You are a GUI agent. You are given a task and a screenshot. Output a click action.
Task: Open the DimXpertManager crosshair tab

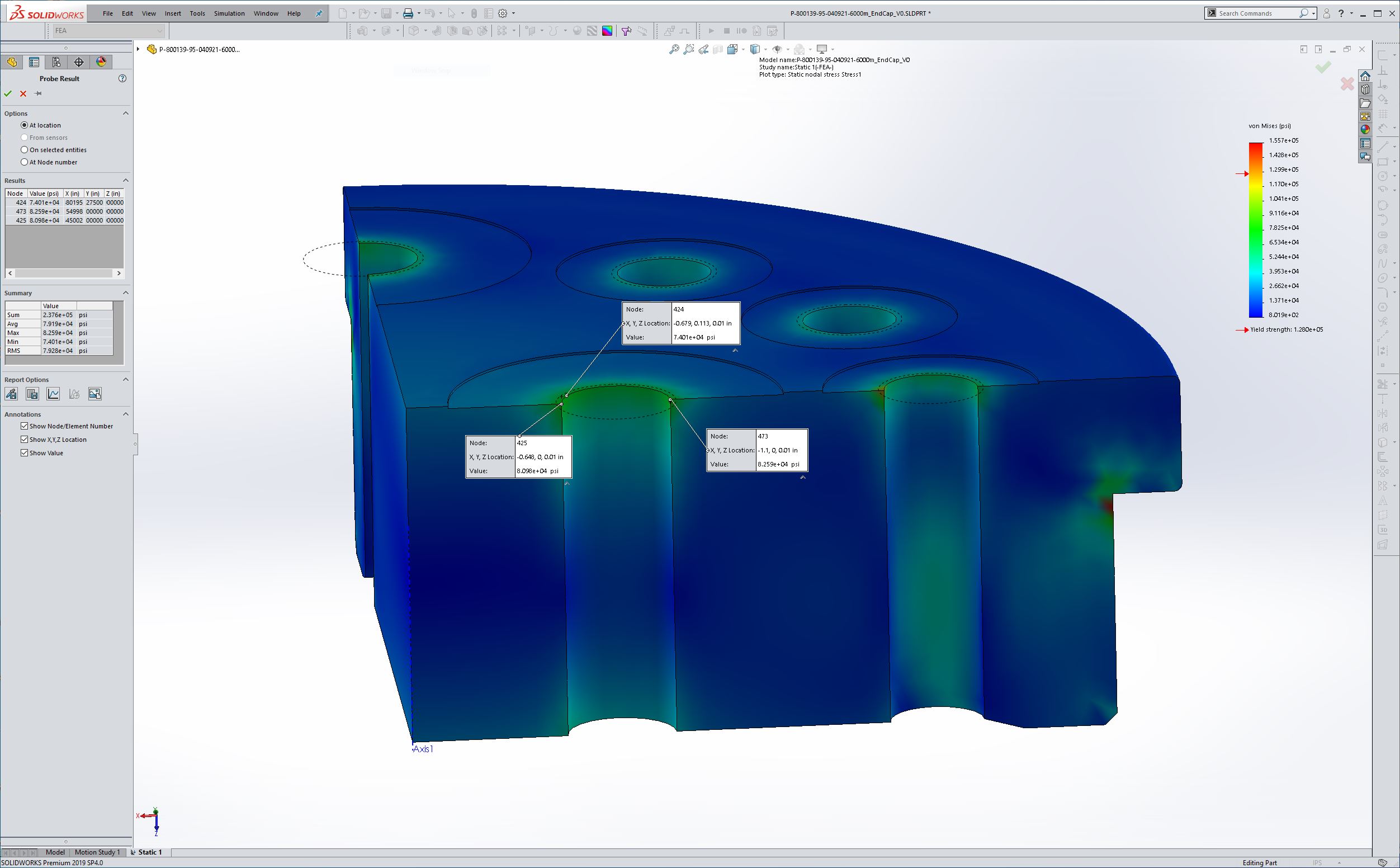coord(79,62)
